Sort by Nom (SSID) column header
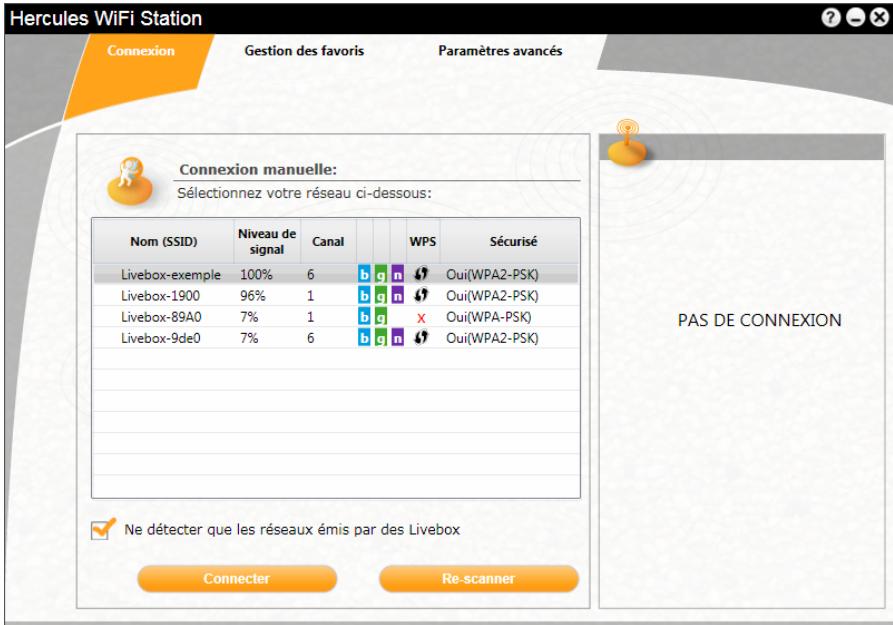 click(163, 242)
